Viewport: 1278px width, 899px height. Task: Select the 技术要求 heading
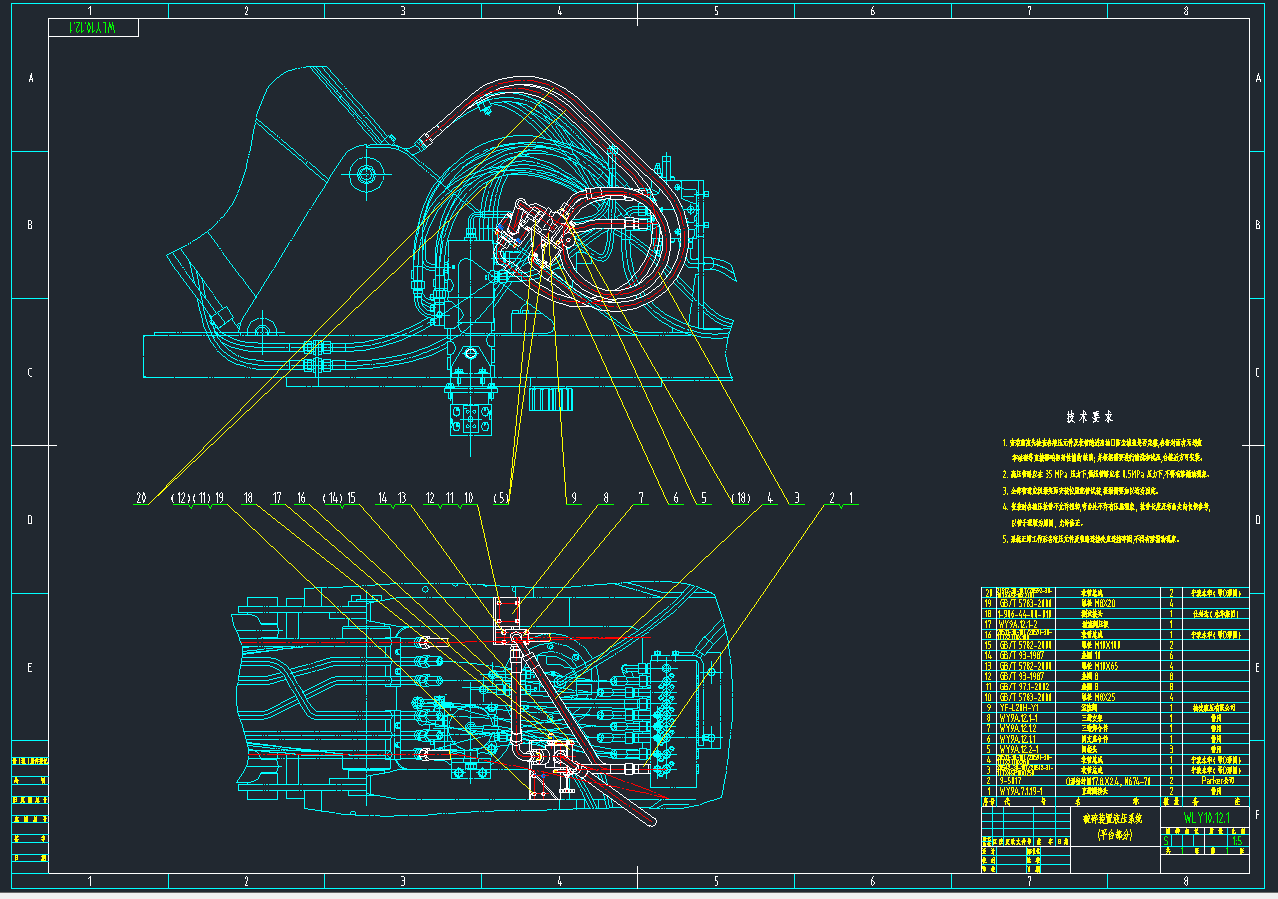pyautogui.click(x=1089, y=417)
